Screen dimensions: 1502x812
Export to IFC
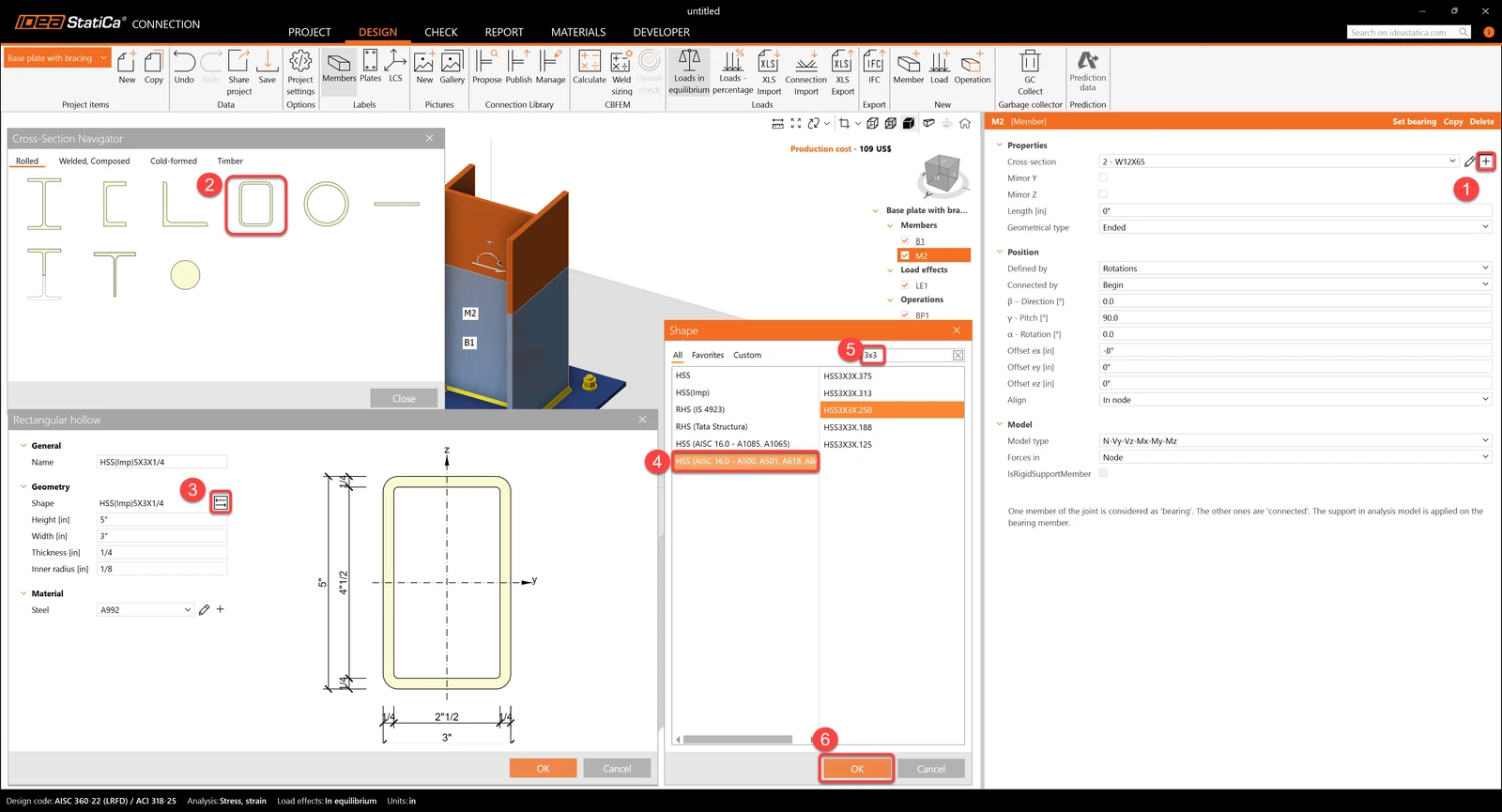click(x=874, y=67)
